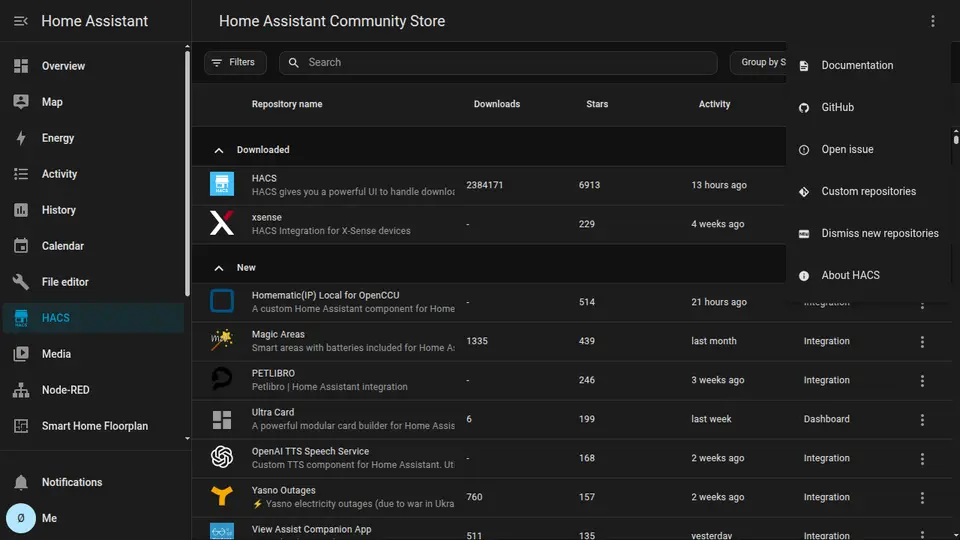Select 'Homematic(IP) Local for OpenCCU' row title
This screenshot has width=960, height=540.
(x=325, y=295)
